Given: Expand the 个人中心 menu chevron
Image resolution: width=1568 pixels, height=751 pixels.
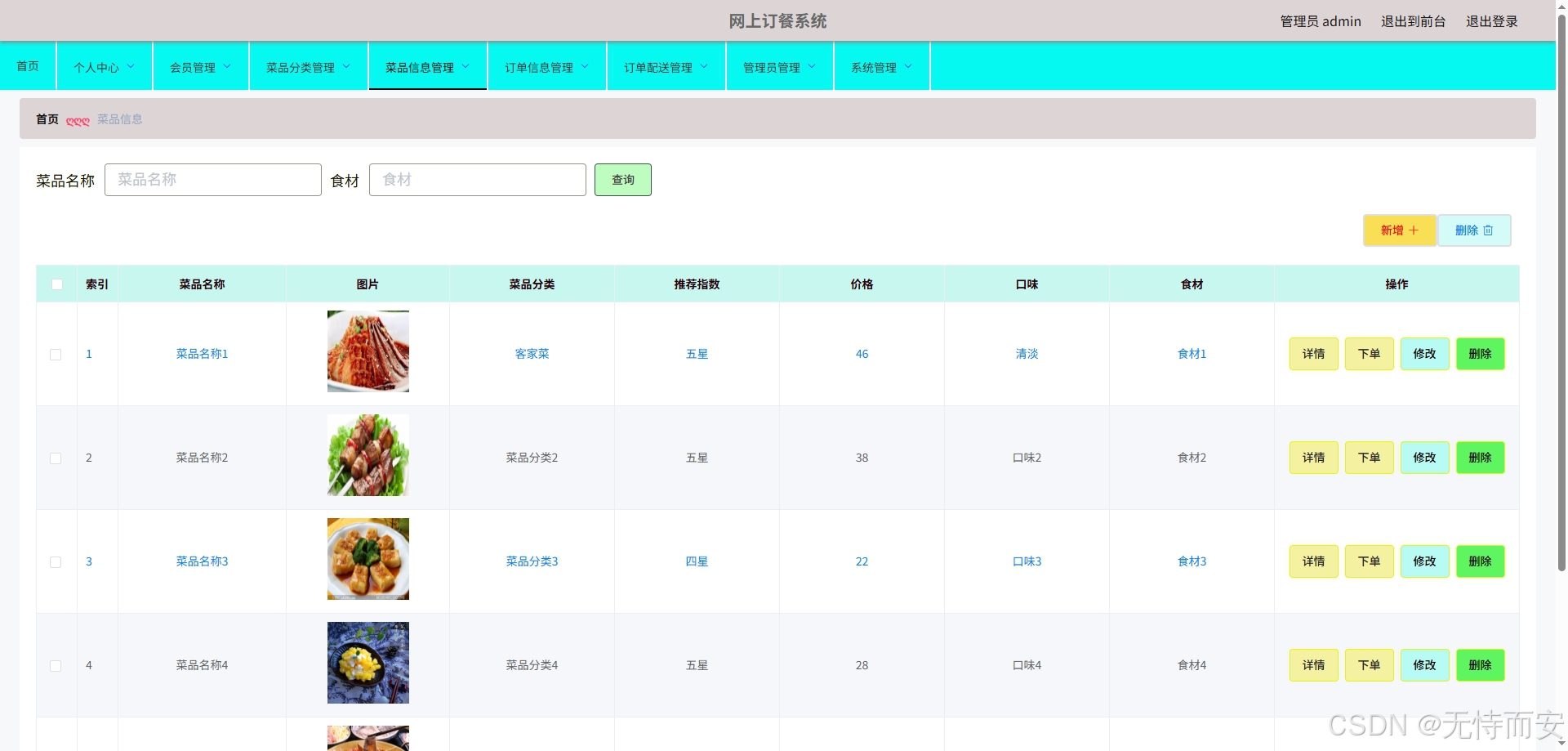Looking at the screenshot, I should [131, 66].
